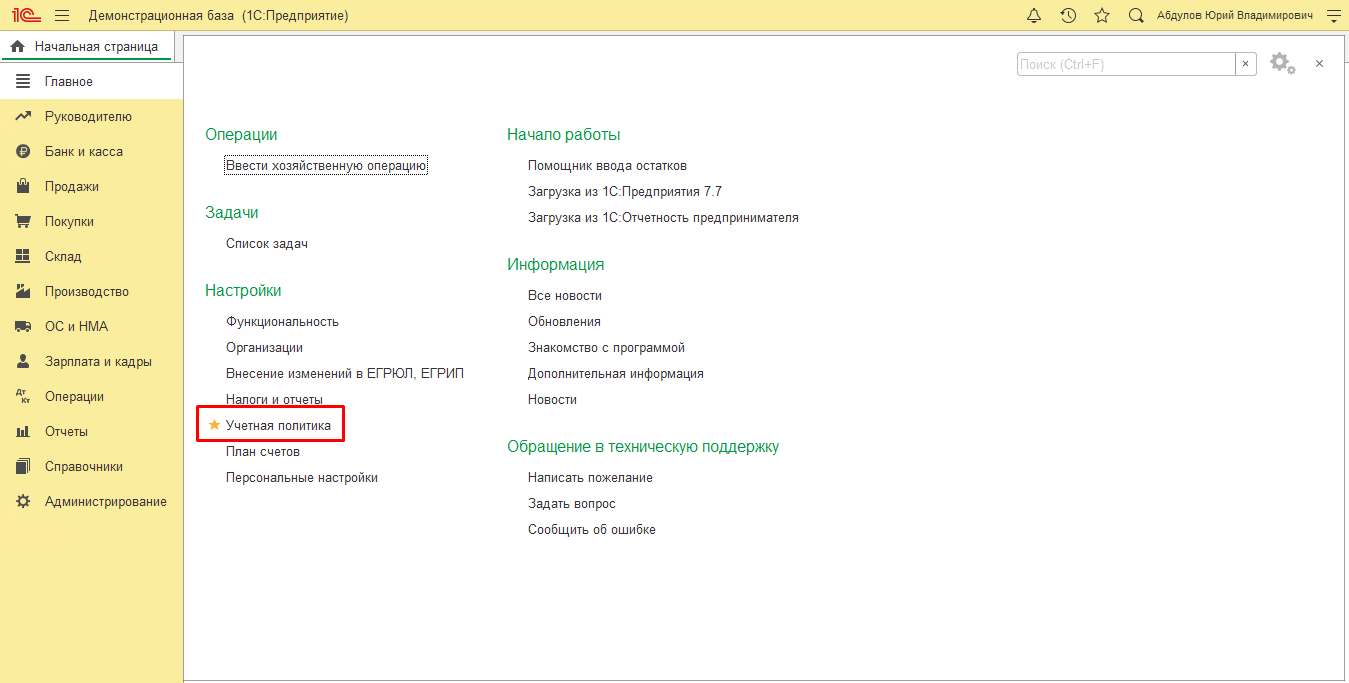Open Учетная политика
1349x683 pixels.
tap(278, 425)
